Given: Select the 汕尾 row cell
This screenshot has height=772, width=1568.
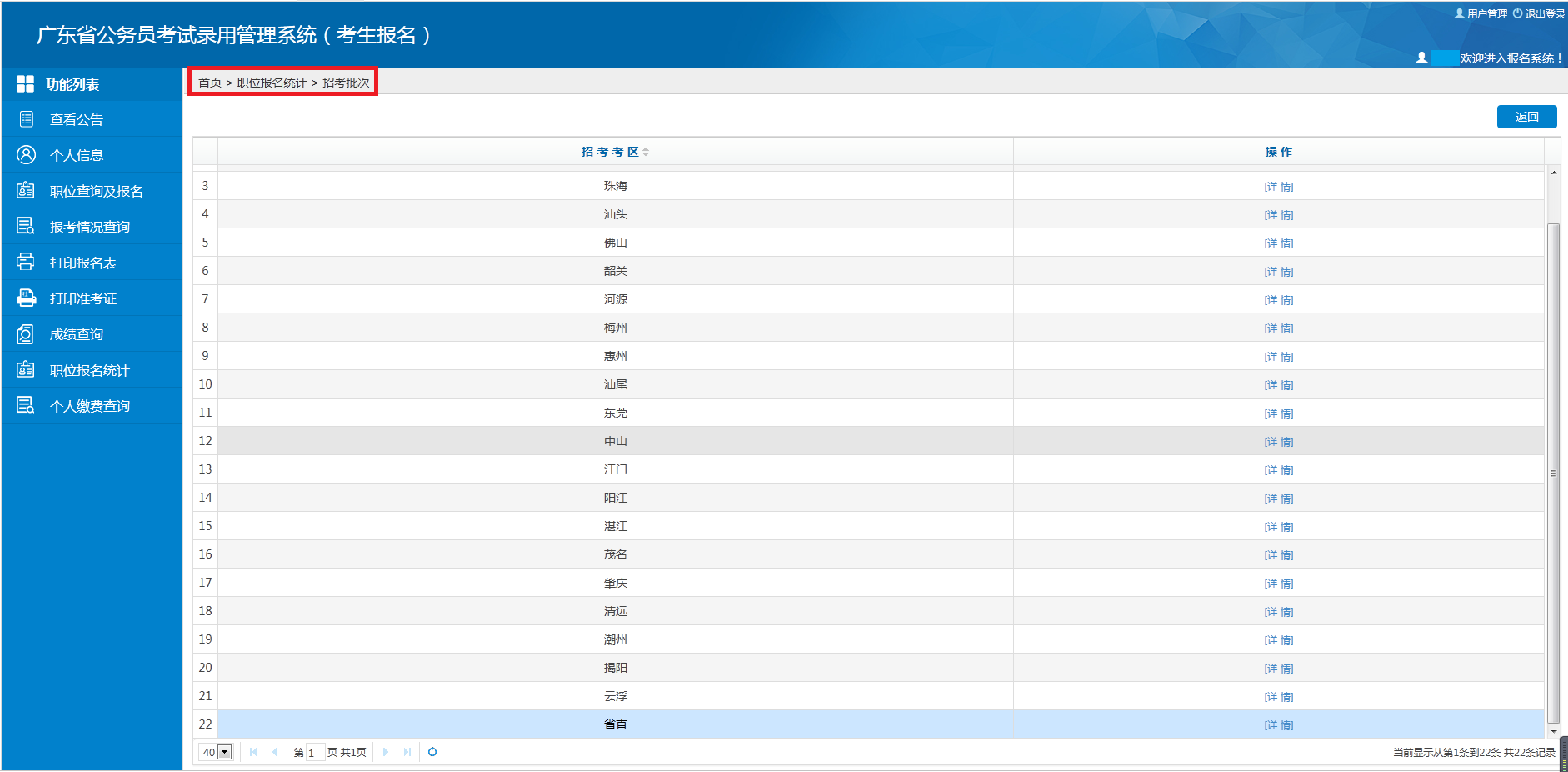Looking at the screenshot, I should (616, 384).
